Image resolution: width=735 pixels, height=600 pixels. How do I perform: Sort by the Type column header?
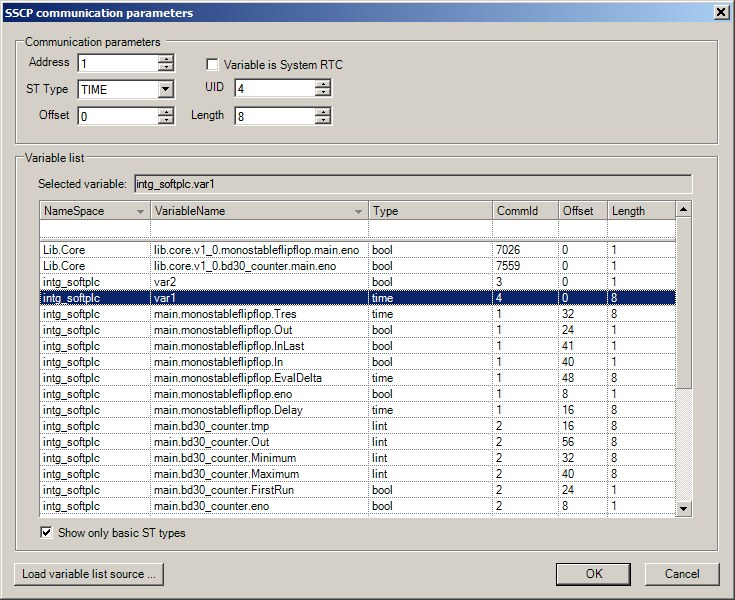(x=430, y=211)
